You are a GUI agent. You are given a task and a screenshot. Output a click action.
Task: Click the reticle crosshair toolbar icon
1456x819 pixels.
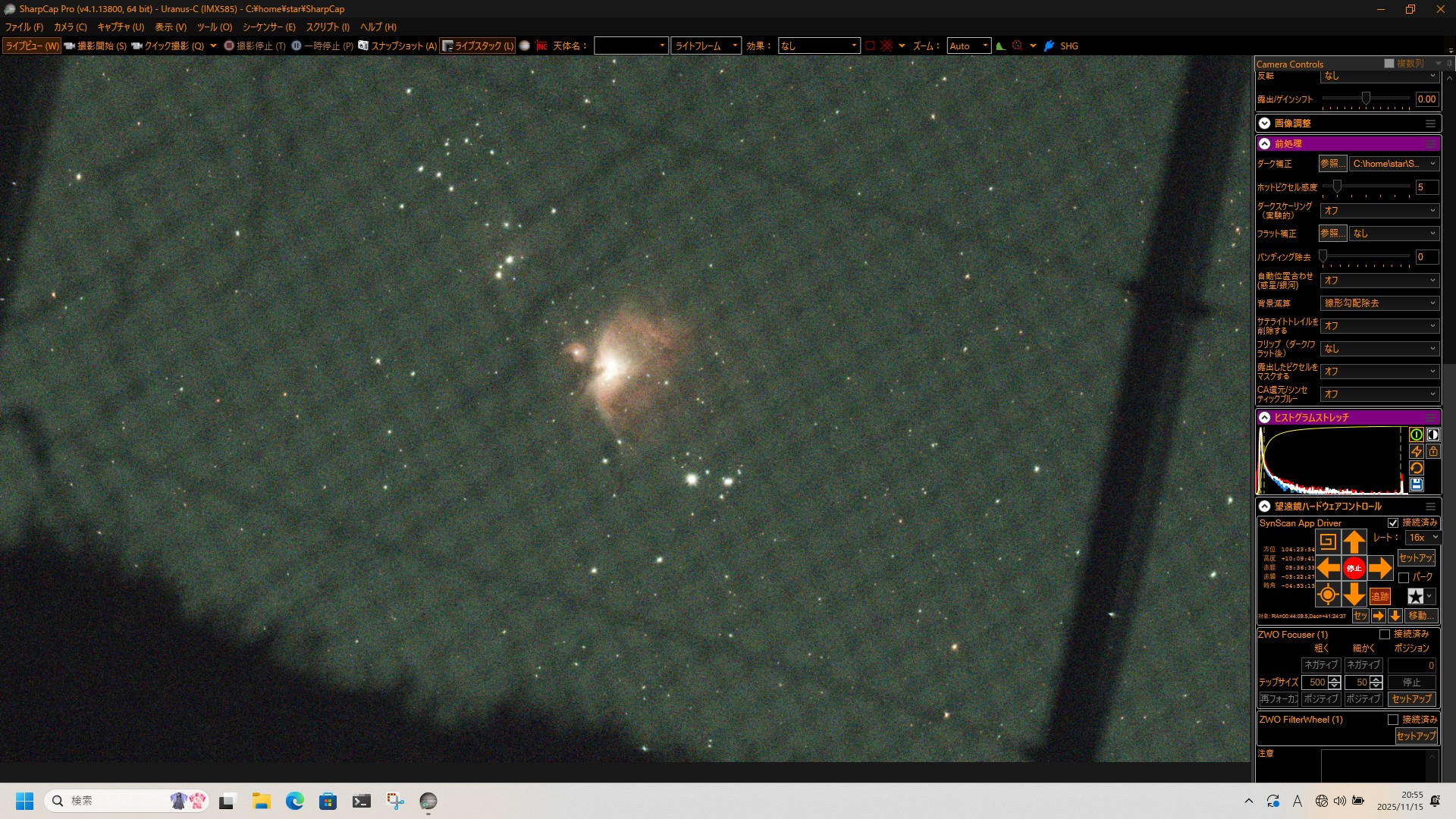click(x=886, y=45)
